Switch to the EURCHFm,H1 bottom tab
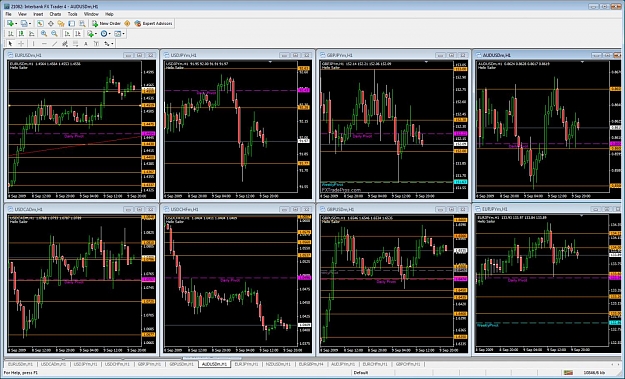The image size is (625, 379). coord(375,364)
